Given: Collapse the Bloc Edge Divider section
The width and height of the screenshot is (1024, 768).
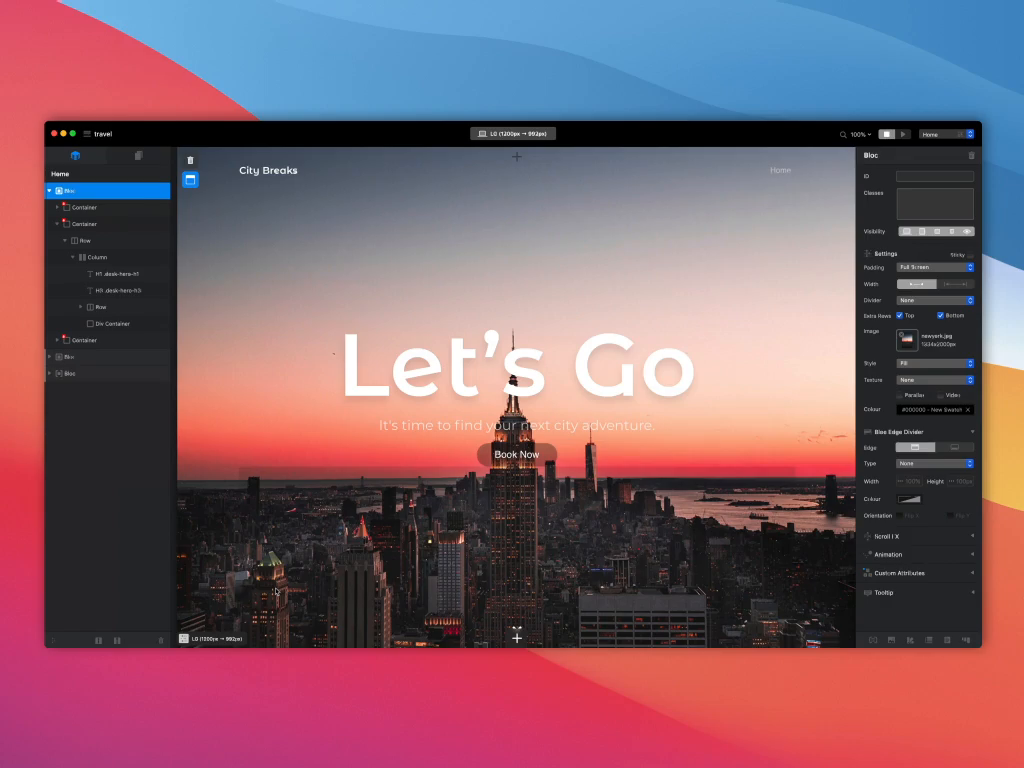Looking at the screenshot, I should pos(972,432).
